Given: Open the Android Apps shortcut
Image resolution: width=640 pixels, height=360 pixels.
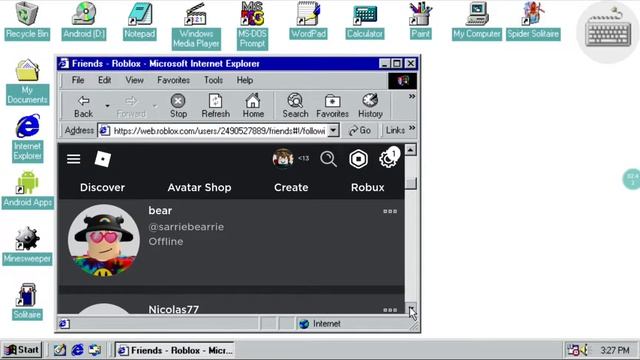Looking at the screenshot, I should [28, 190].
